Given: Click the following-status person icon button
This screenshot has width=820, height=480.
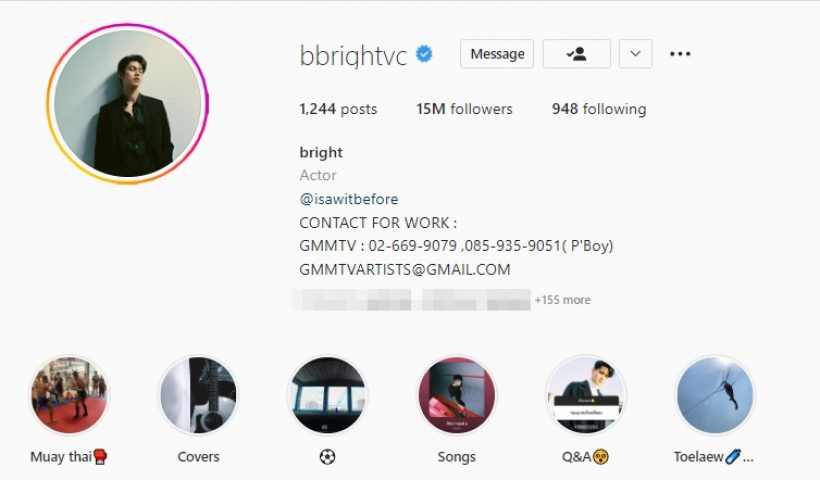Looking at the screenshot, I should tap(577, 54).
